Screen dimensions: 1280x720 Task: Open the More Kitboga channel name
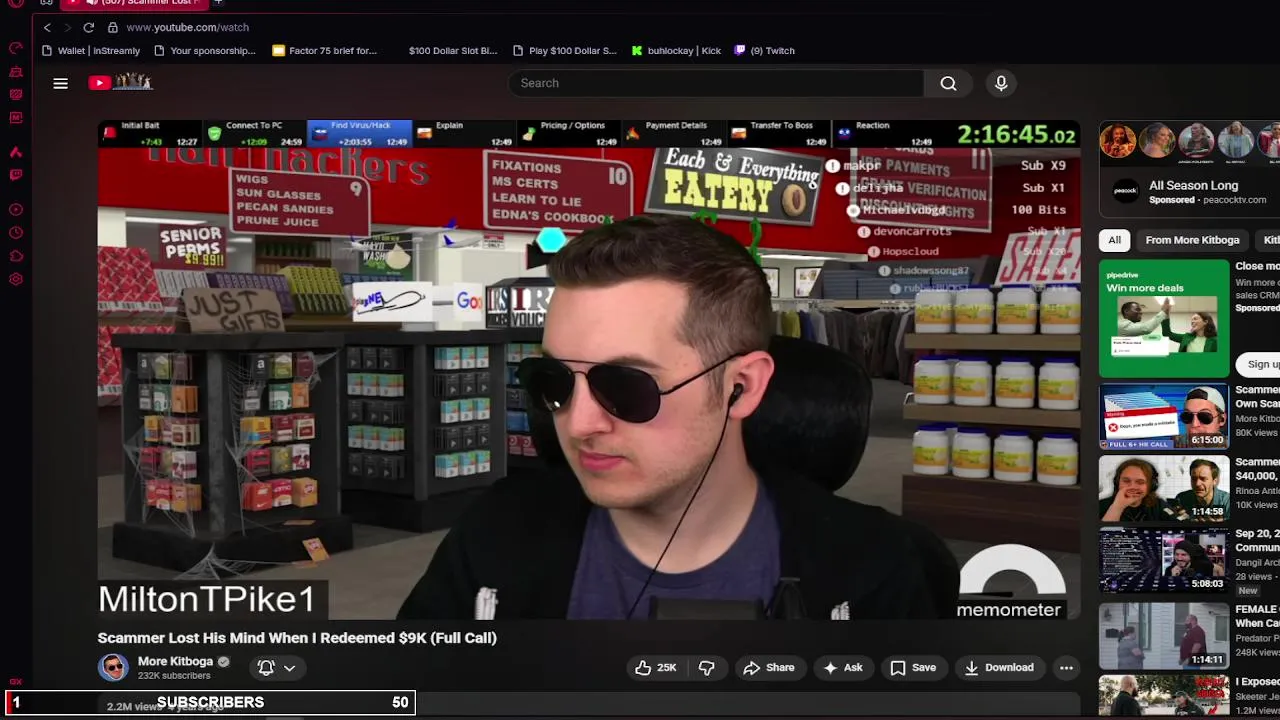click(175, 661)
